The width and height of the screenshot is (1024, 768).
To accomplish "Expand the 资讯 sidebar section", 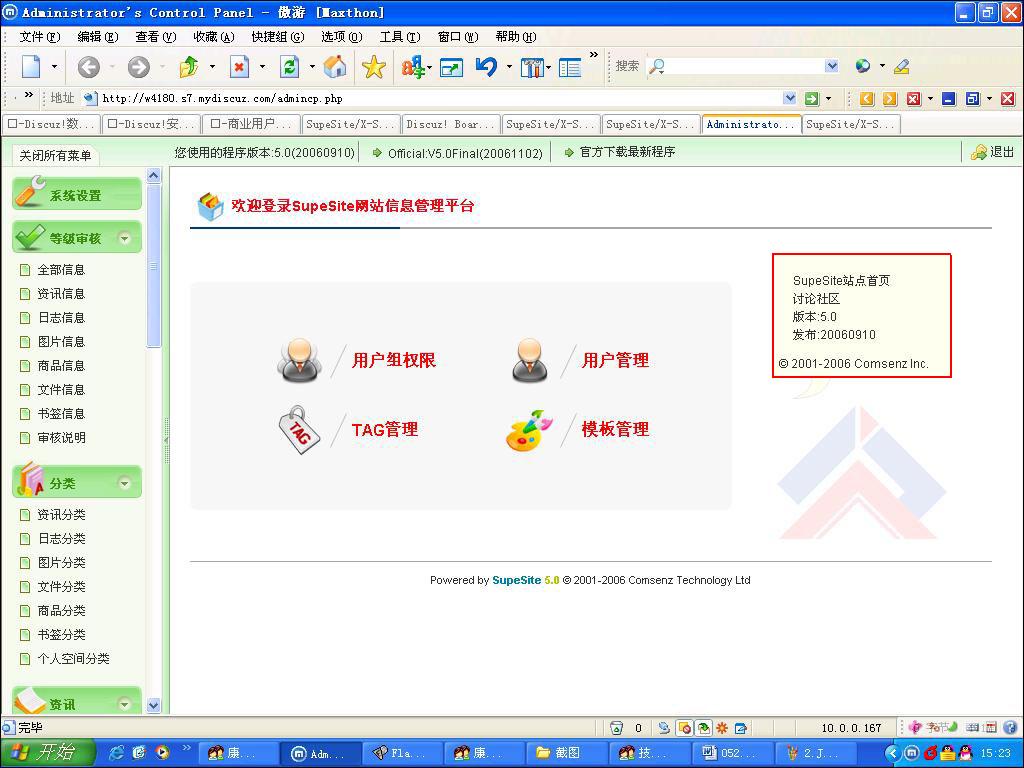I will 124,704.
